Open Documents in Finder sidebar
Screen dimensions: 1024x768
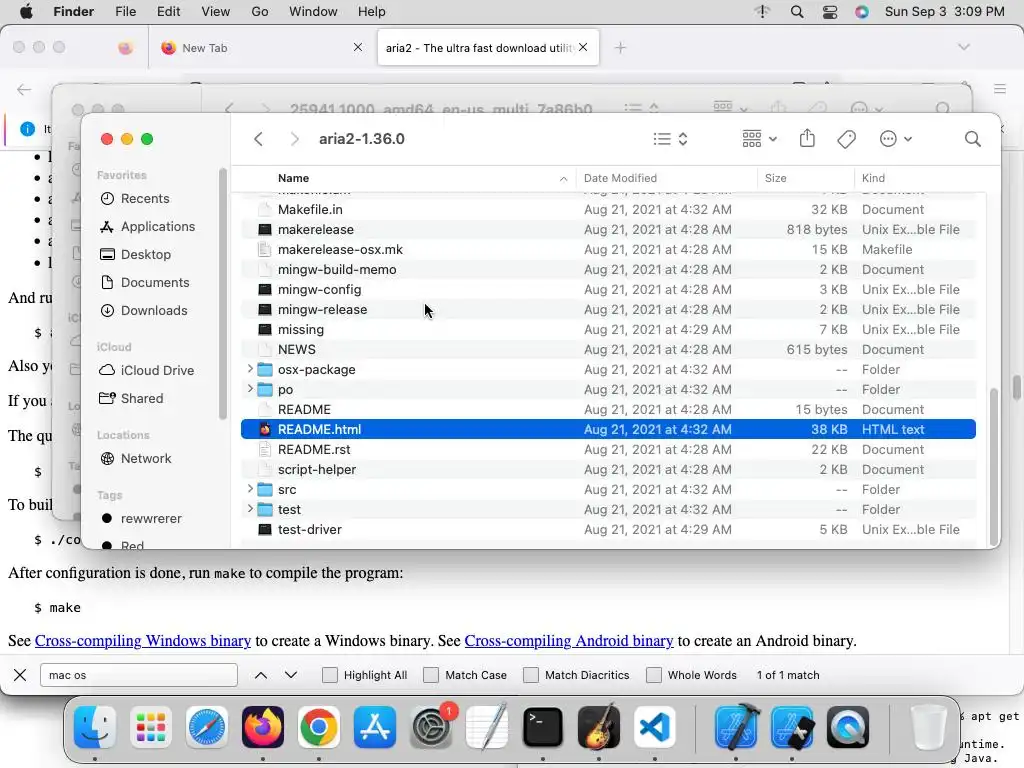click(x=155, y=283)
